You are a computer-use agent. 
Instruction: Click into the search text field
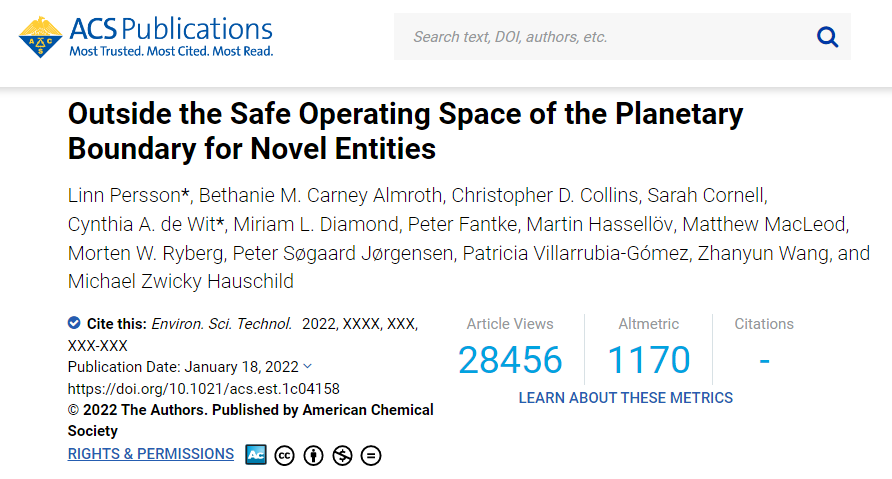(x=600, y=37)
